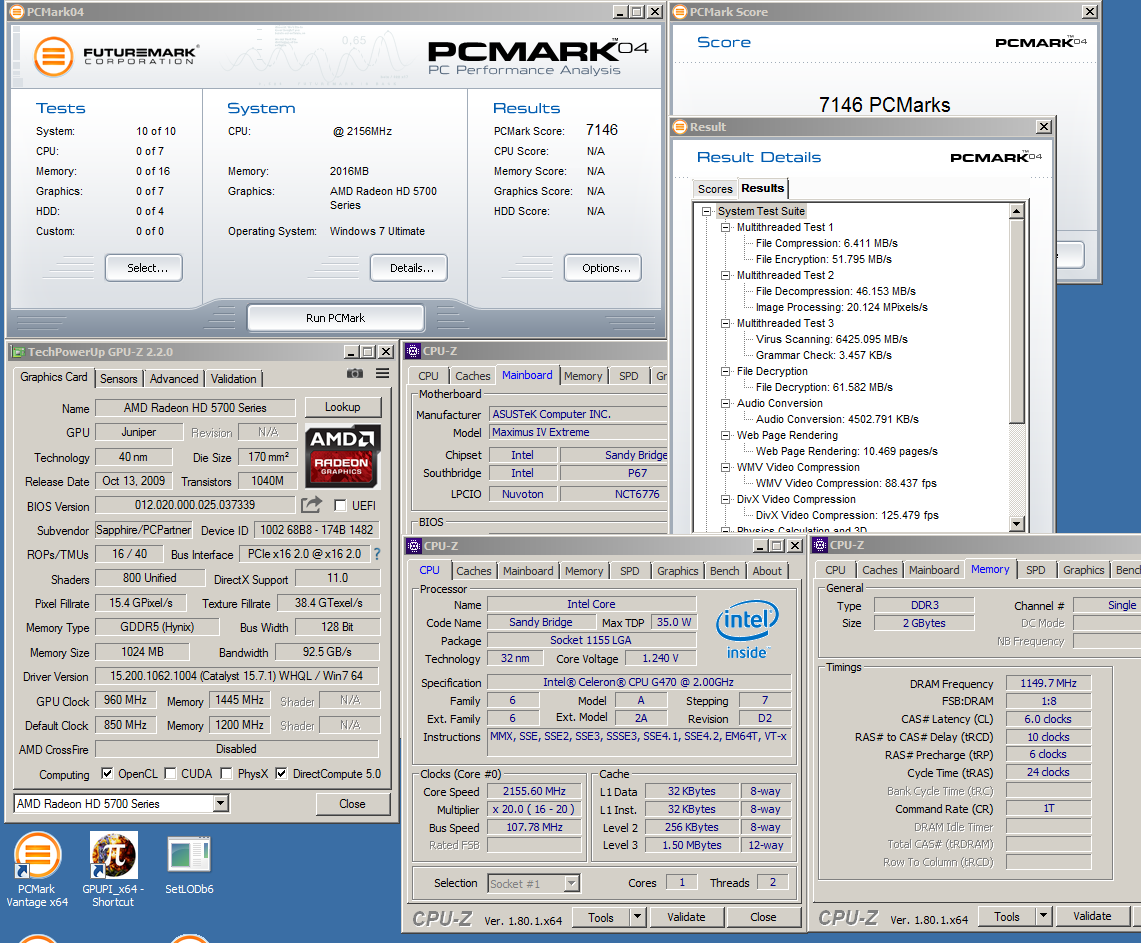Open the Validation tab in GPU-Z
Screen dimensions: 1141x943
[x=234, y=378]
